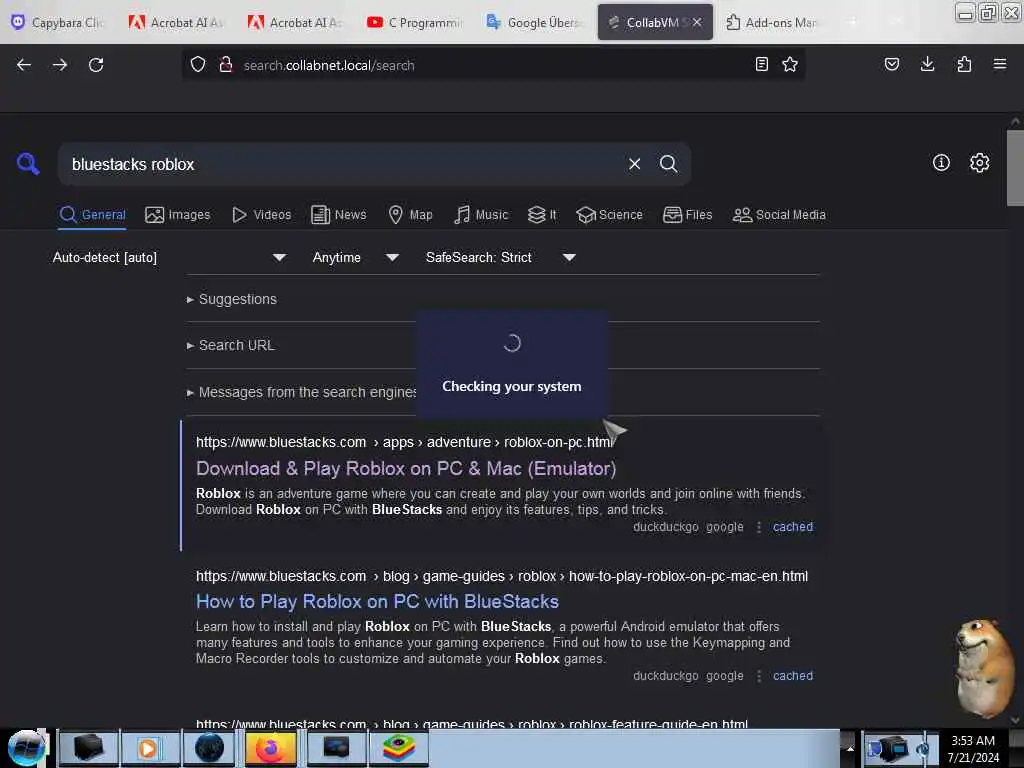This screenshot has height=768, width=1024.
Task: Reload the current page
Action: tap(96, 65)
